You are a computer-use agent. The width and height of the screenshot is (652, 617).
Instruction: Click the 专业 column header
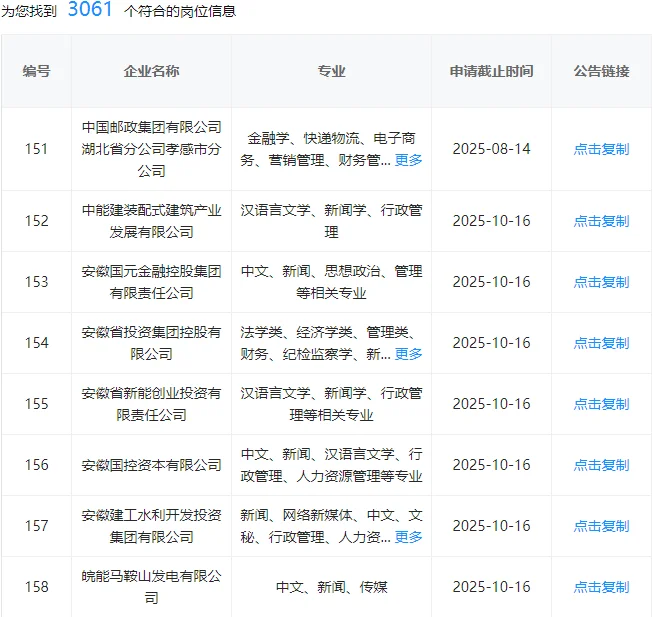pos(331,71)
